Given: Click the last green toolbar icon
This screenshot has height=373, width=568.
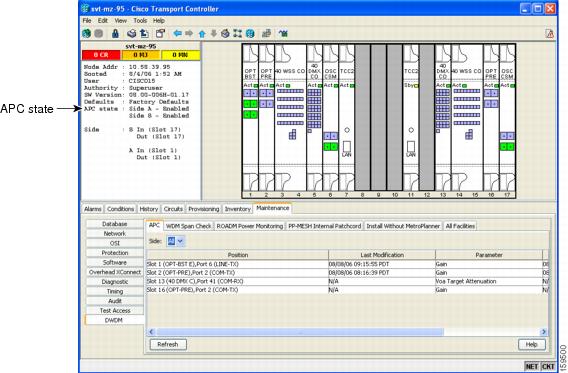Looking at the screenshot, I should (283, 34).
